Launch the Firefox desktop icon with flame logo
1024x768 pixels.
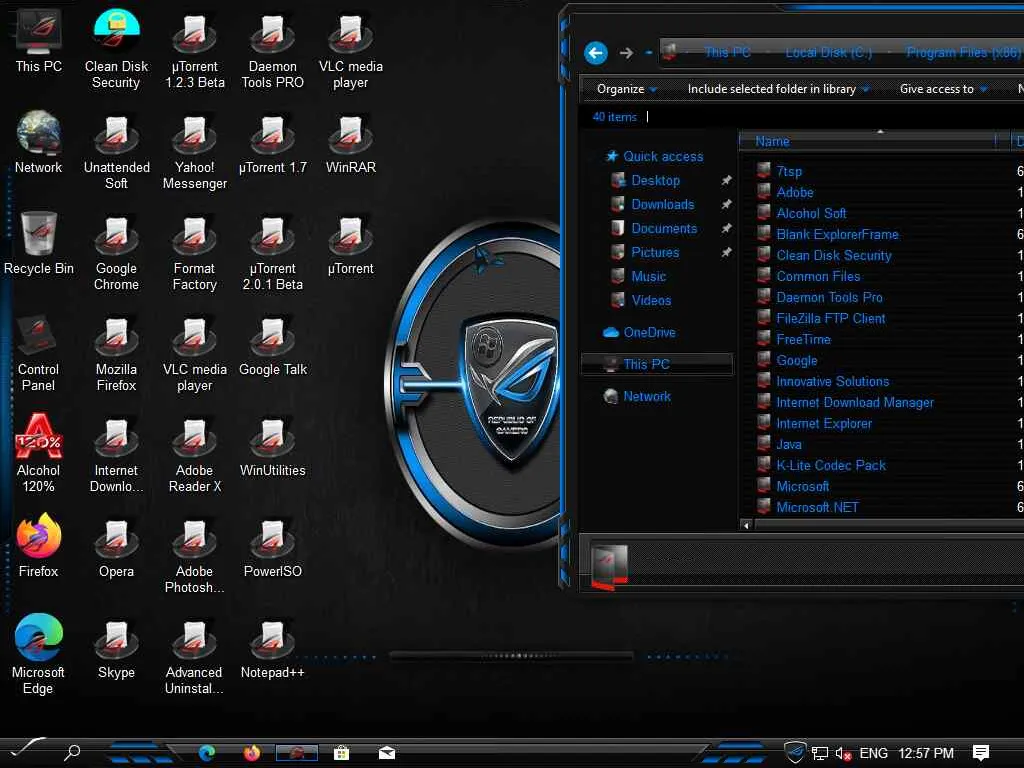[x=39, y=546]
